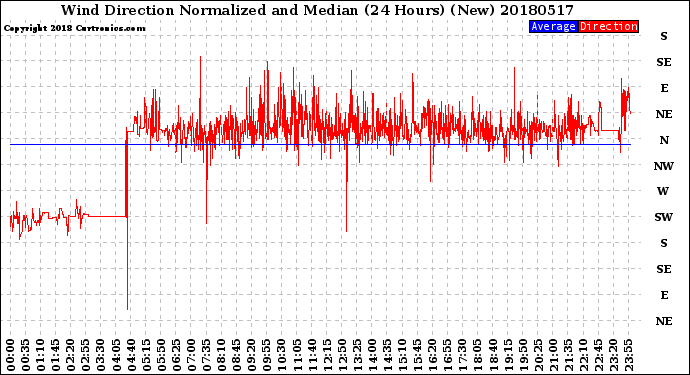690x375 pixels.
Task: Click the 15:10 time label
Action: pos(402,355)
